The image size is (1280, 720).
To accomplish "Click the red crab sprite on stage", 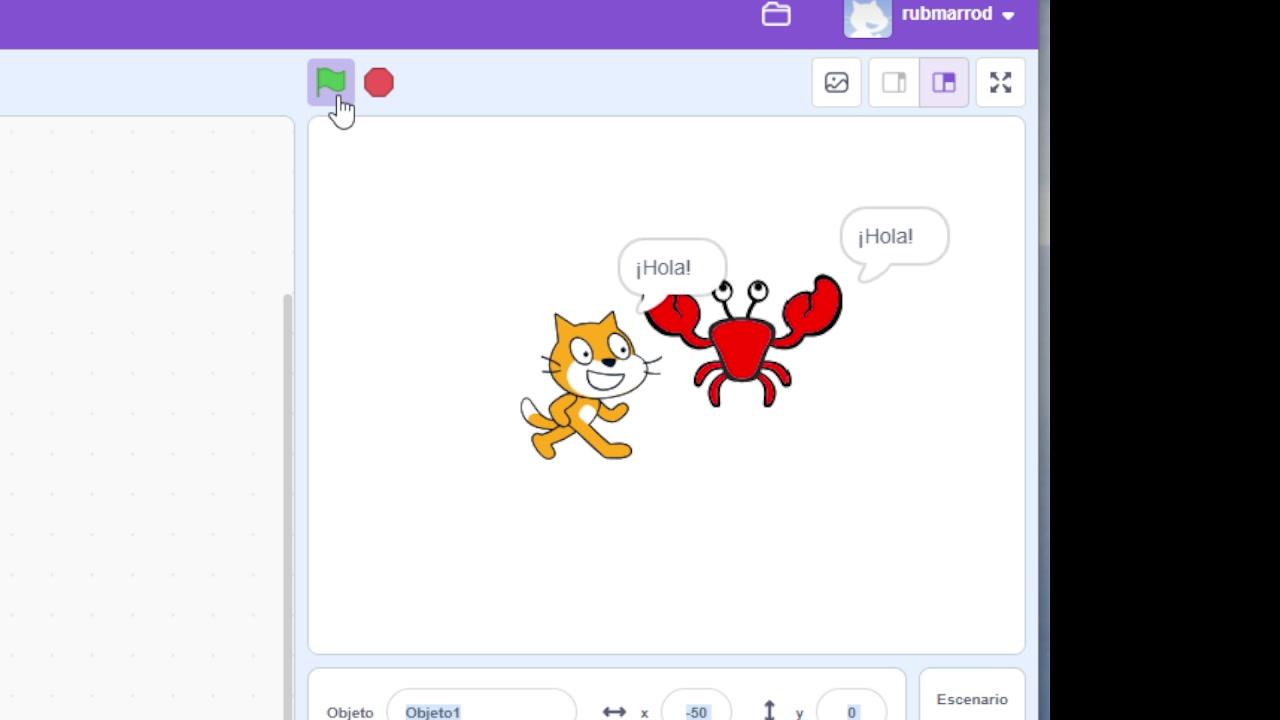I will tap(745, 341).
